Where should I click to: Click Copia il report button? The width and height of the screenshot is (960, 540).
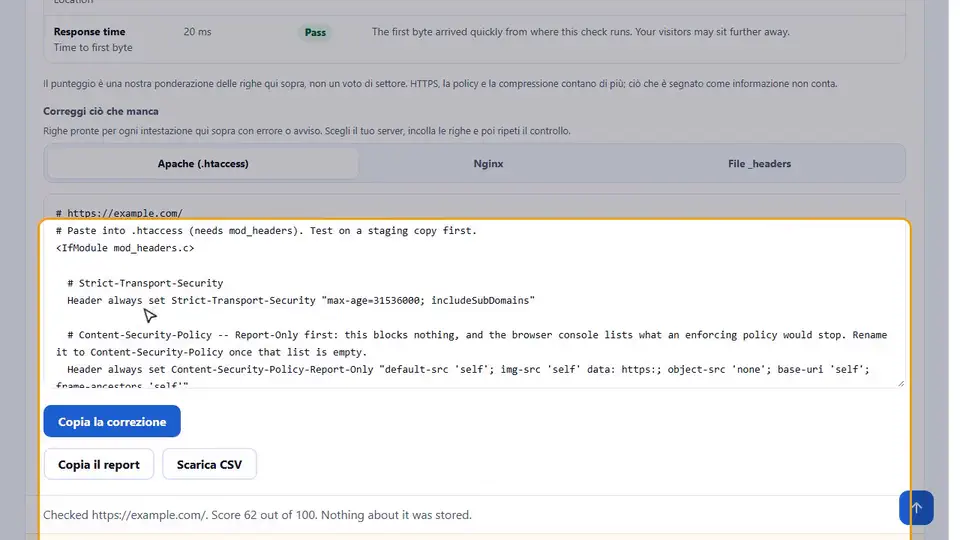coord(99,464)
